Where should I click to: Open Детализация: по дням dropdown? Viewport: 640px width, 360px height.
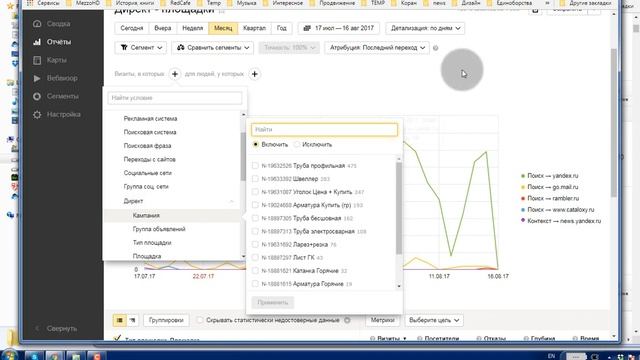(425, 28)
